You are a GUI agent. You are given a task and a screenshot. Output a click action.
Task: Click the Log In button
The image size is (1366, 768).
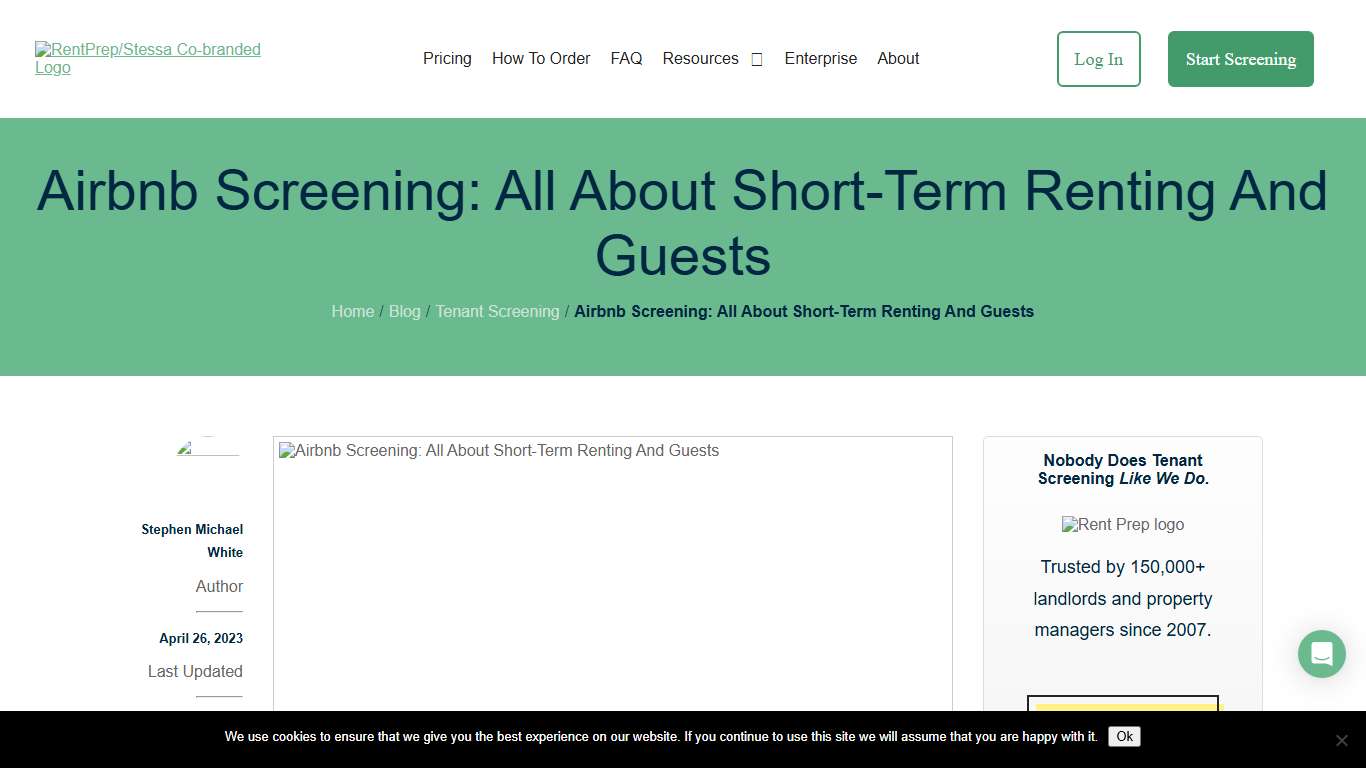[1098, 59]
